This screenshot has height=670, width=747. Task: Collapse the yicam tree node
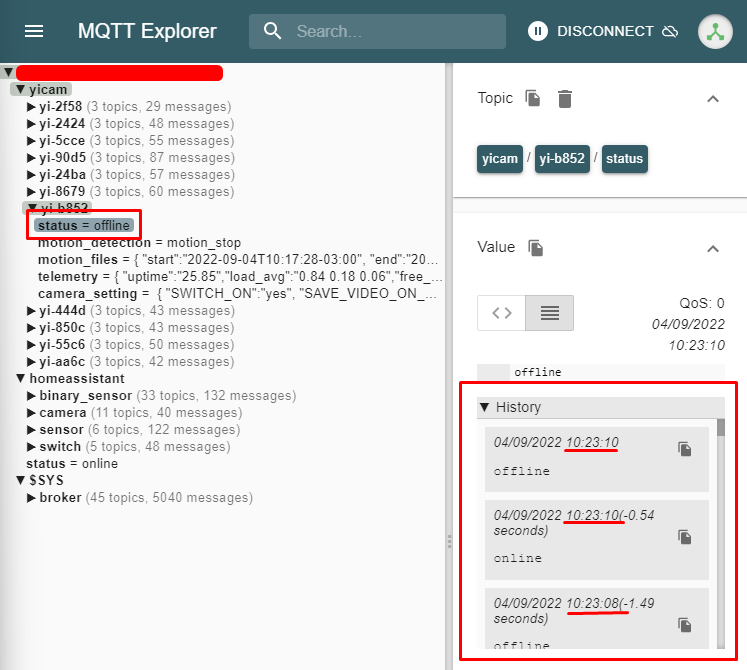tap(20, 89)
